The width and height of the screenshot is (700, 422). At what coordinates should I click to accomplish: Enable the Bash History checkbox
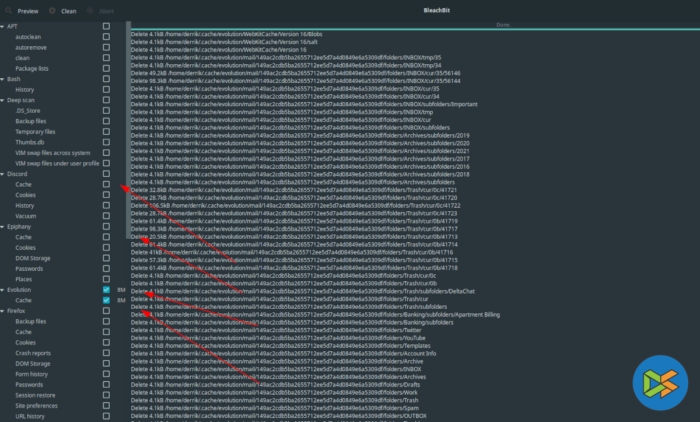point(106,89)
